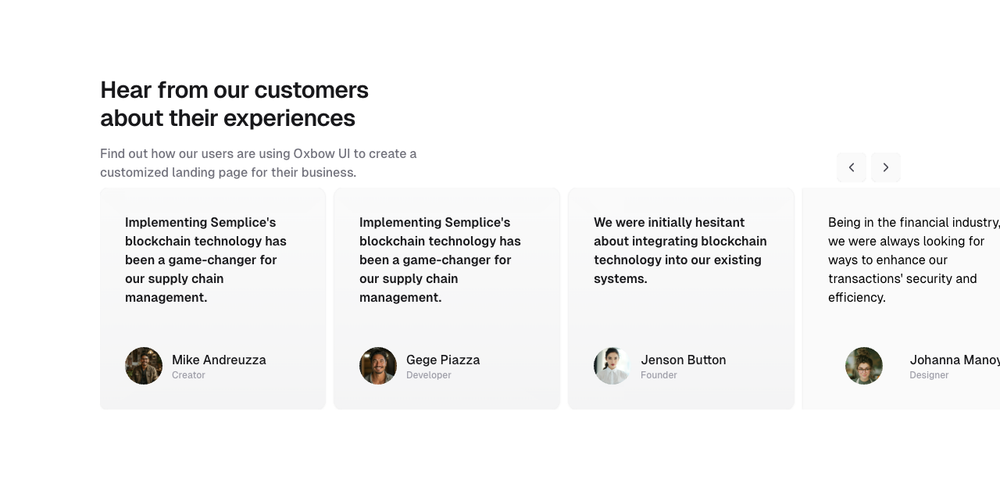The image size is (1000, 491).
Task: Click the 'Being in the financial industry' quote
Action: click(x=908, y=260)
